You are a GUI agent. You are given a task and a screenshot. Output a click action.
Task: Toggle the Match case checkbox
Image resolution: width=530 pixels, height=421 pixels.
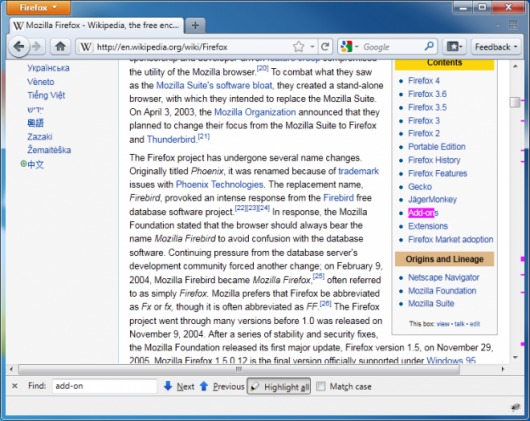pos(321,386)
